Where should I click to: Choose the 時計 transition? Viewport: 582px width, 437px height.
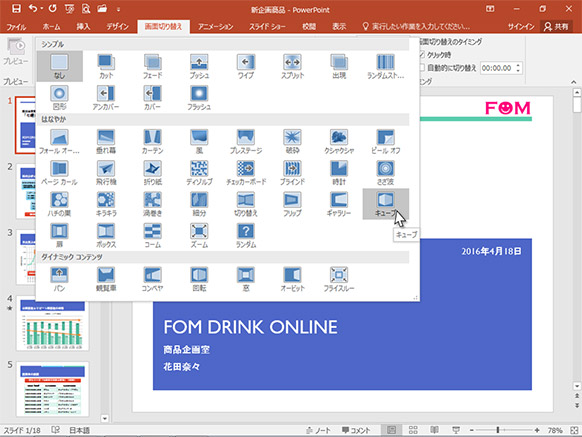tap(339, 173)
